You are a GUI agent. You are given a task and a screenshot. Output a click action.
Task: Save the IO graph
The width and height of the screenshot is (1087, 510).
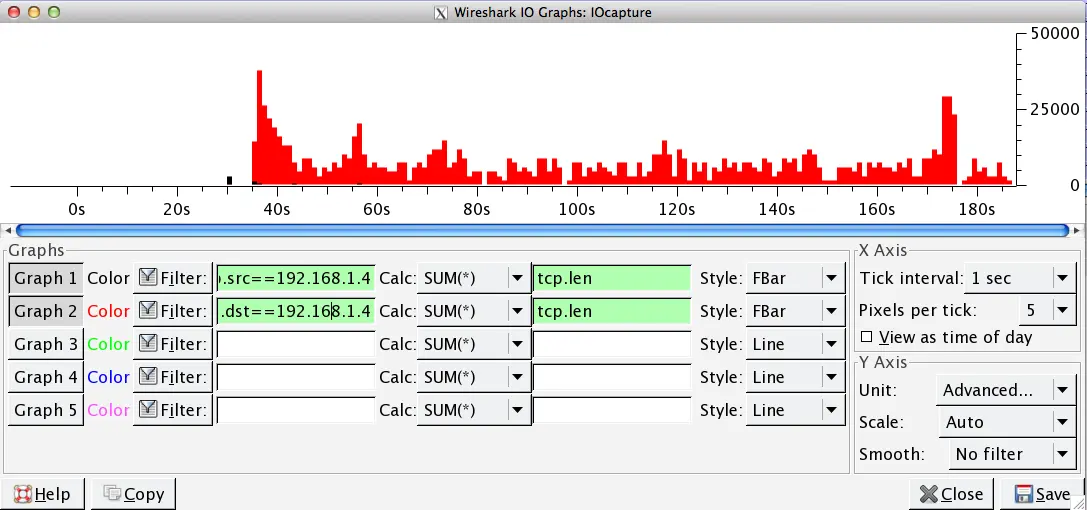coord(1042,494)
